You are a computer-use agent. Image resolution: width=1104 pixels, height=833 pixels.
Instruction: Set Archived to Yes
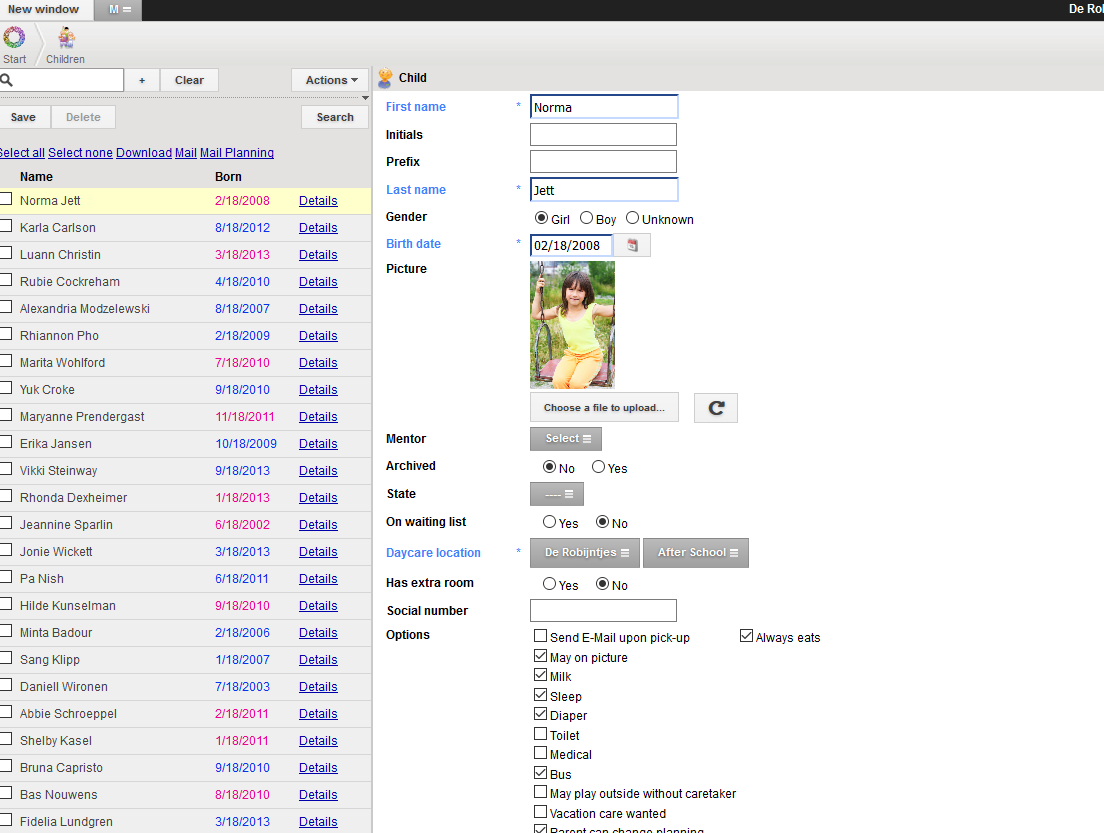[598, 467]
